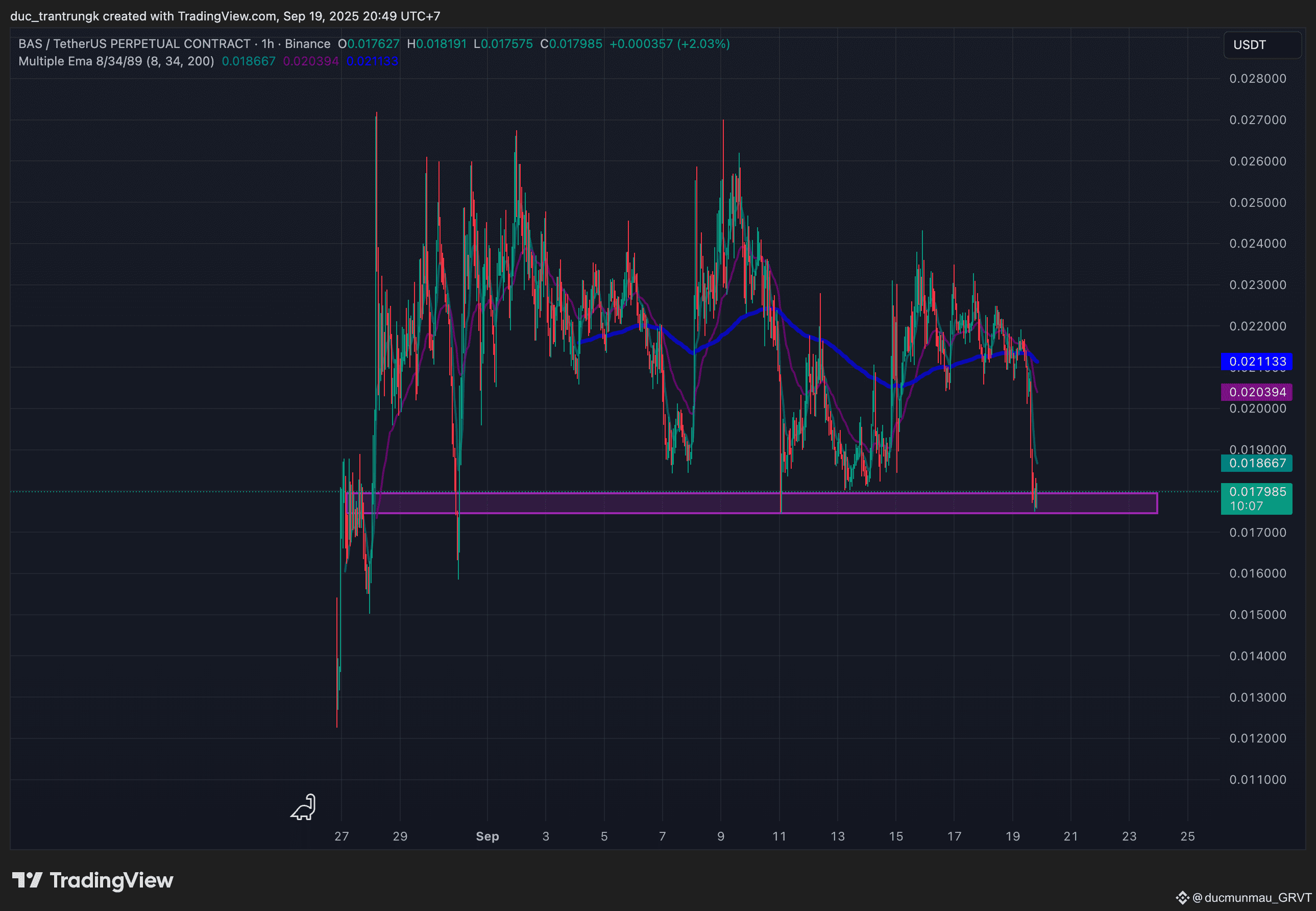
Task: Click the +0.000357 (+2.03%) change value
Action: 670,44
